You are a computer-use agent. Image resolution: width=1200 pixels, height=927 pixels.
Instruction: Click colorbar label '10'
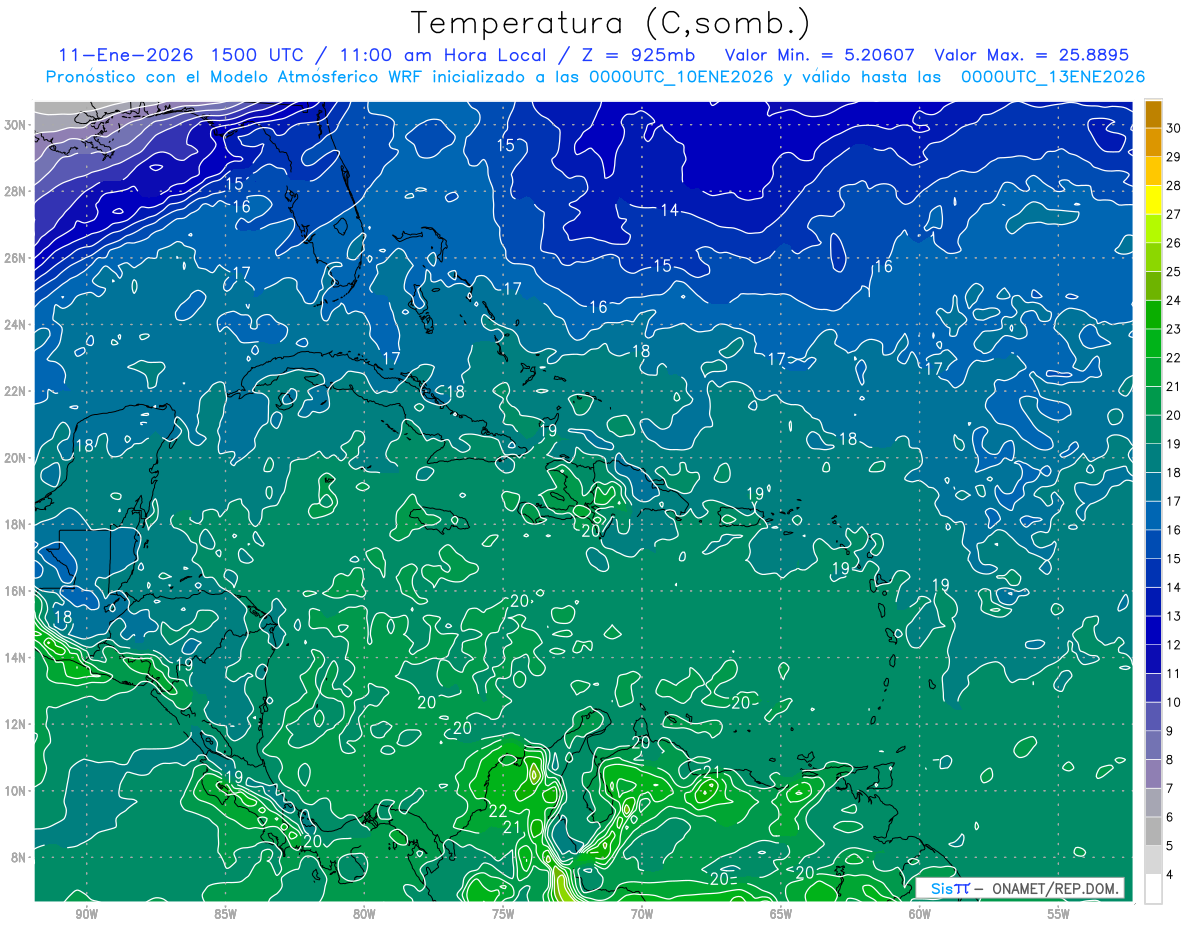coord(1174,703)
